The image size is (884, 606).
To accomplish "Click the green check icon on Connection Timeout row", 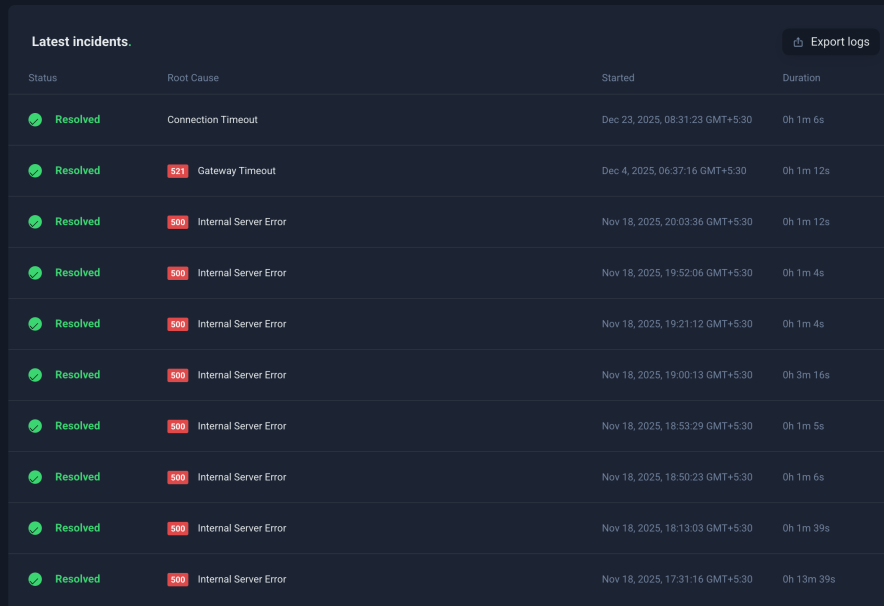I will (x=35, y=119).
